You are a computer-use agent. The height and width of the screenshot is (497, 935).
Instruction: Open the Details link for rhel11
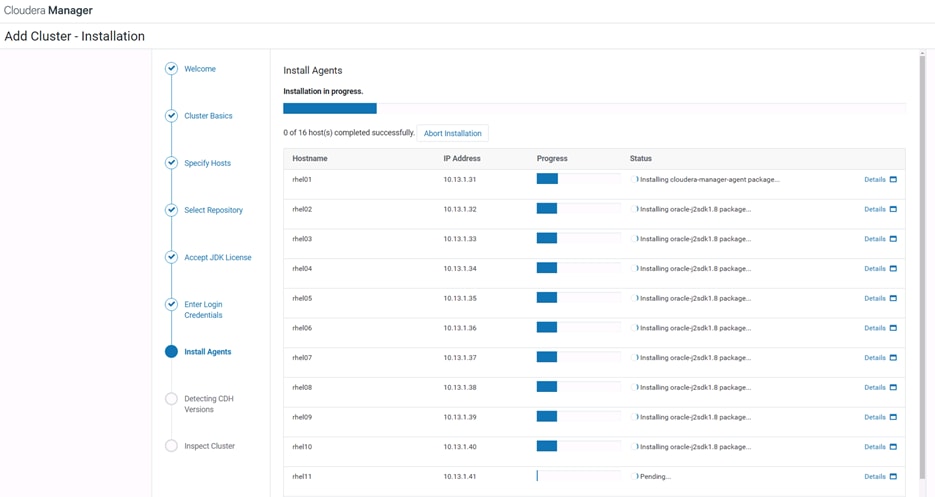(x=875, y=476)
